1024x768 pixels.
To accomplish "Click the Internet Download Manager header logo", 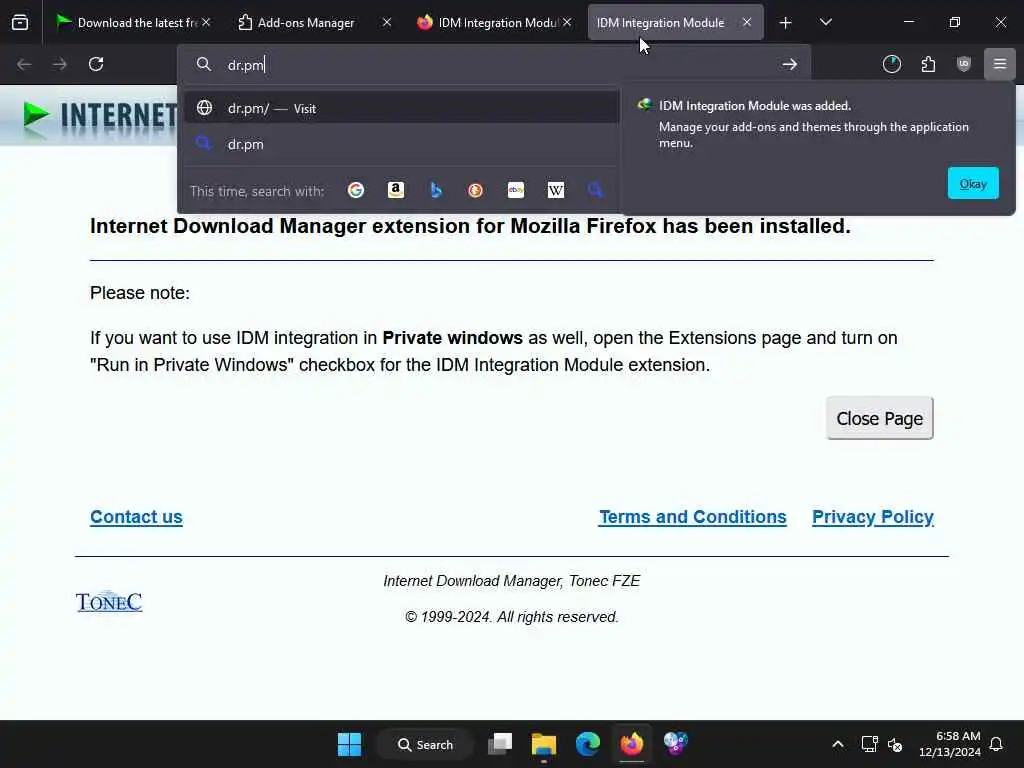I will (99, 116).
